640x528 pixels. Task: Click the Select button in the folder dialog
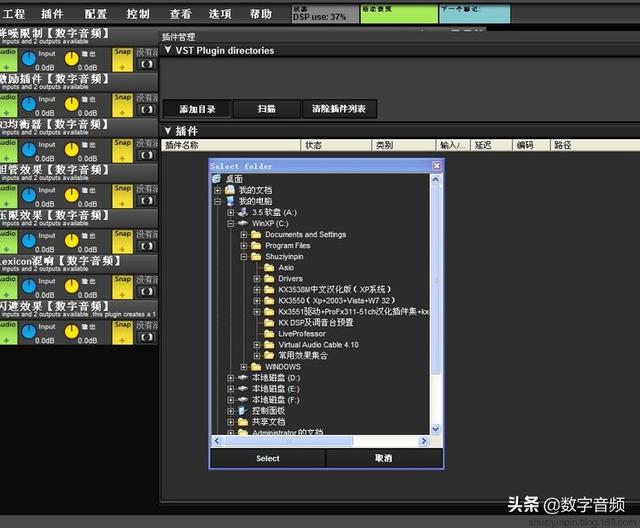(268, 458)
